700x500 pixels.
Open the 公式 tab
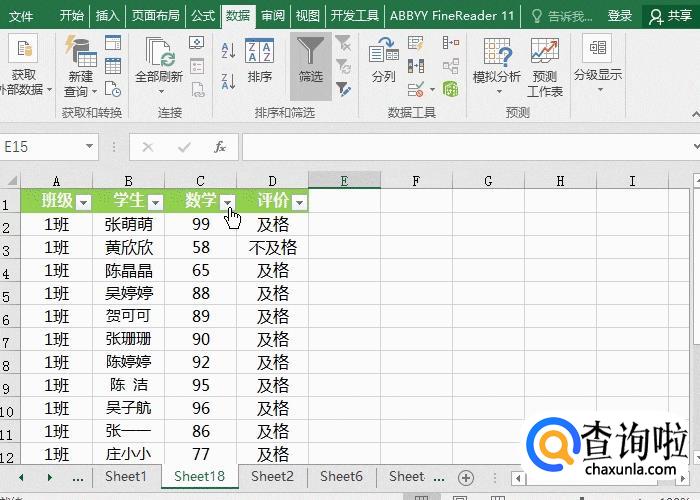203,16
